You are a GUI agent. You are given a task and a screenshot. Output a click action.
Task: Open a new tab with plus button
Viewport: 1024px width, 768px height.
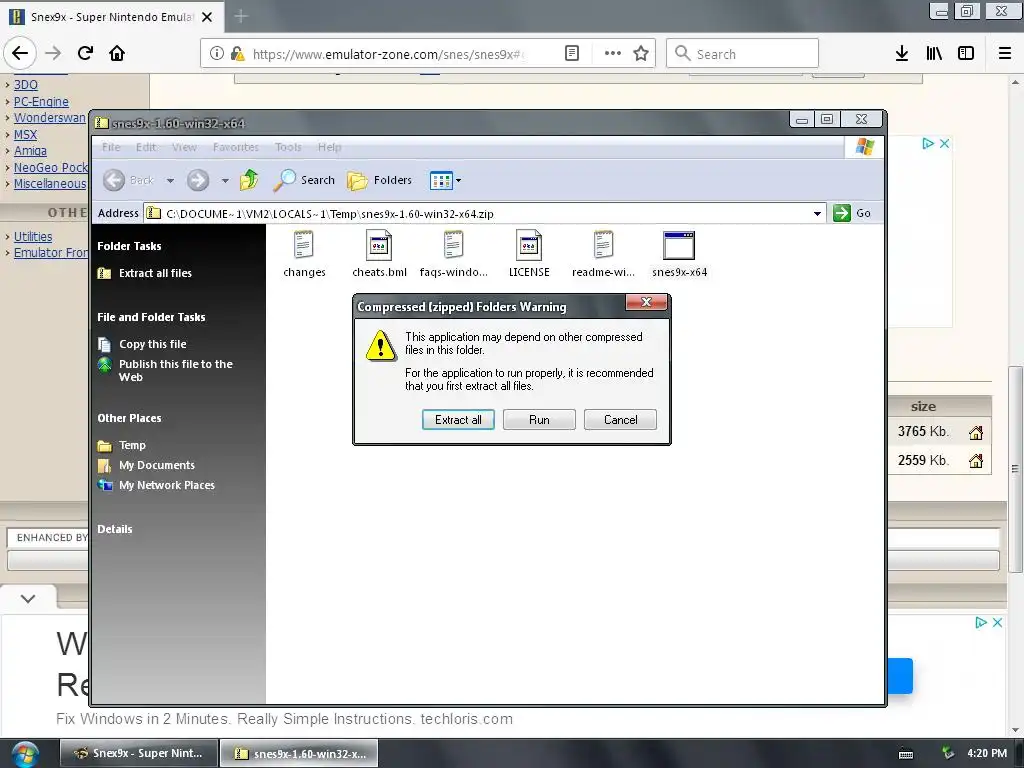point(240,16)
